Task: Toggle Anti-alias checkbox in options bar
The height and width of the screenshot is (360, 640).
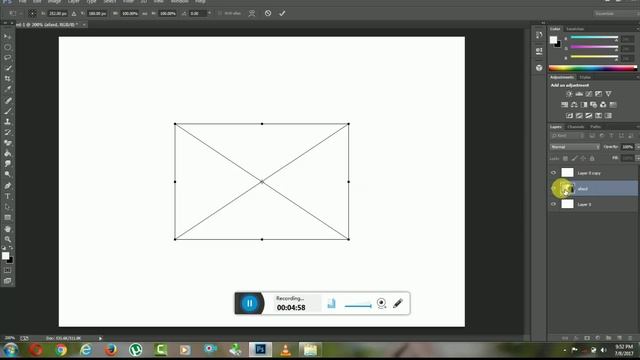Action: [220, 13]
